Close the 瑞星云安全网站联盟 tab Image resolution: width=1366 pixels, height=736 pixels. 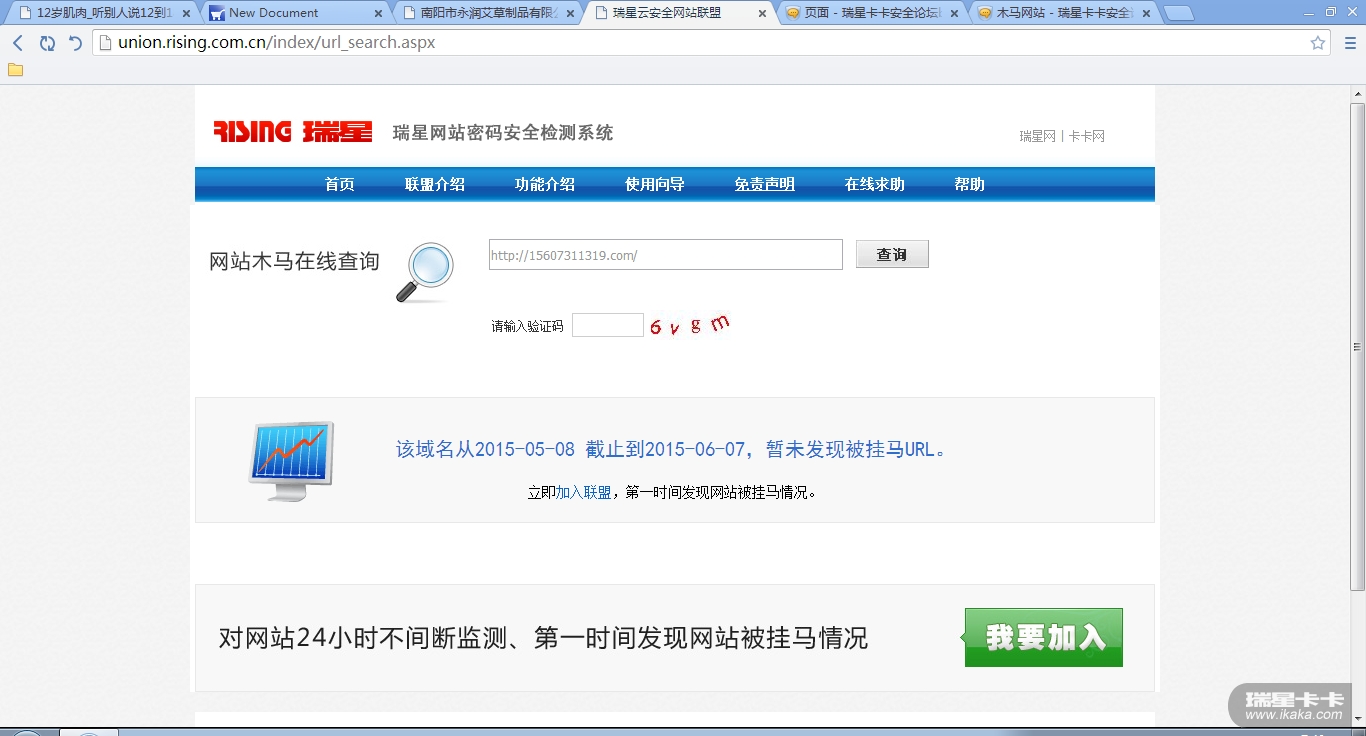click(x=762, y=14)
